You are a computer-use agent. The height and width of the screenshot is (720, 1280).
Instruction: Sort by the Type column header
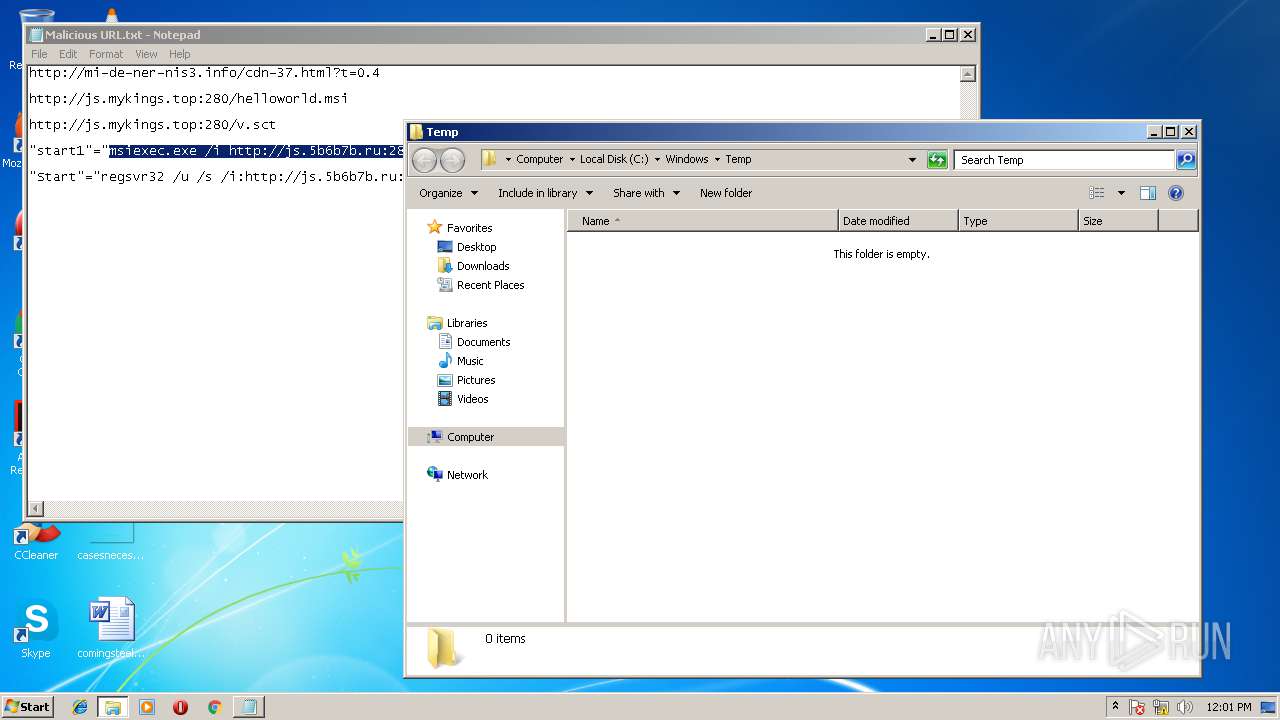coord(1018,221)
